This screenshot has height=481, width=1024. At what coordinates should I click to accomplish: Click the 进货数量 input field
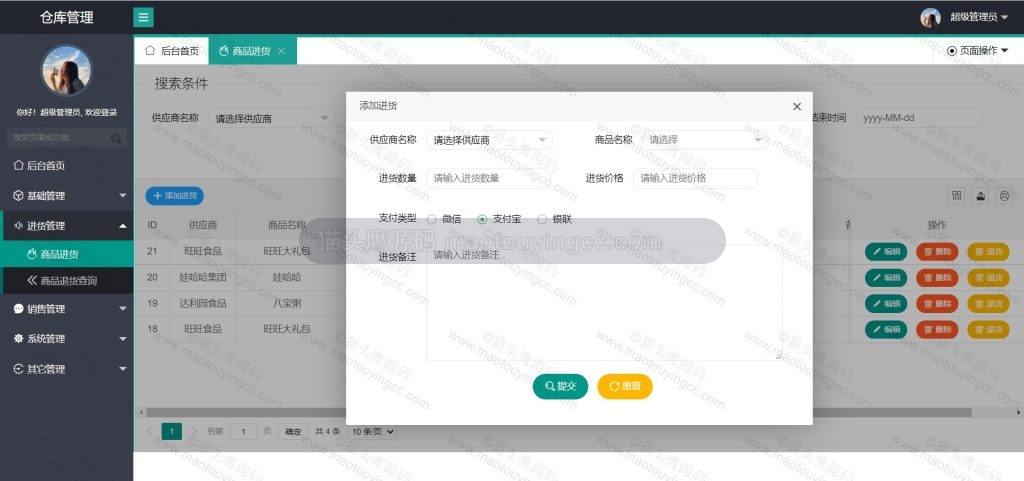[488, 178]
